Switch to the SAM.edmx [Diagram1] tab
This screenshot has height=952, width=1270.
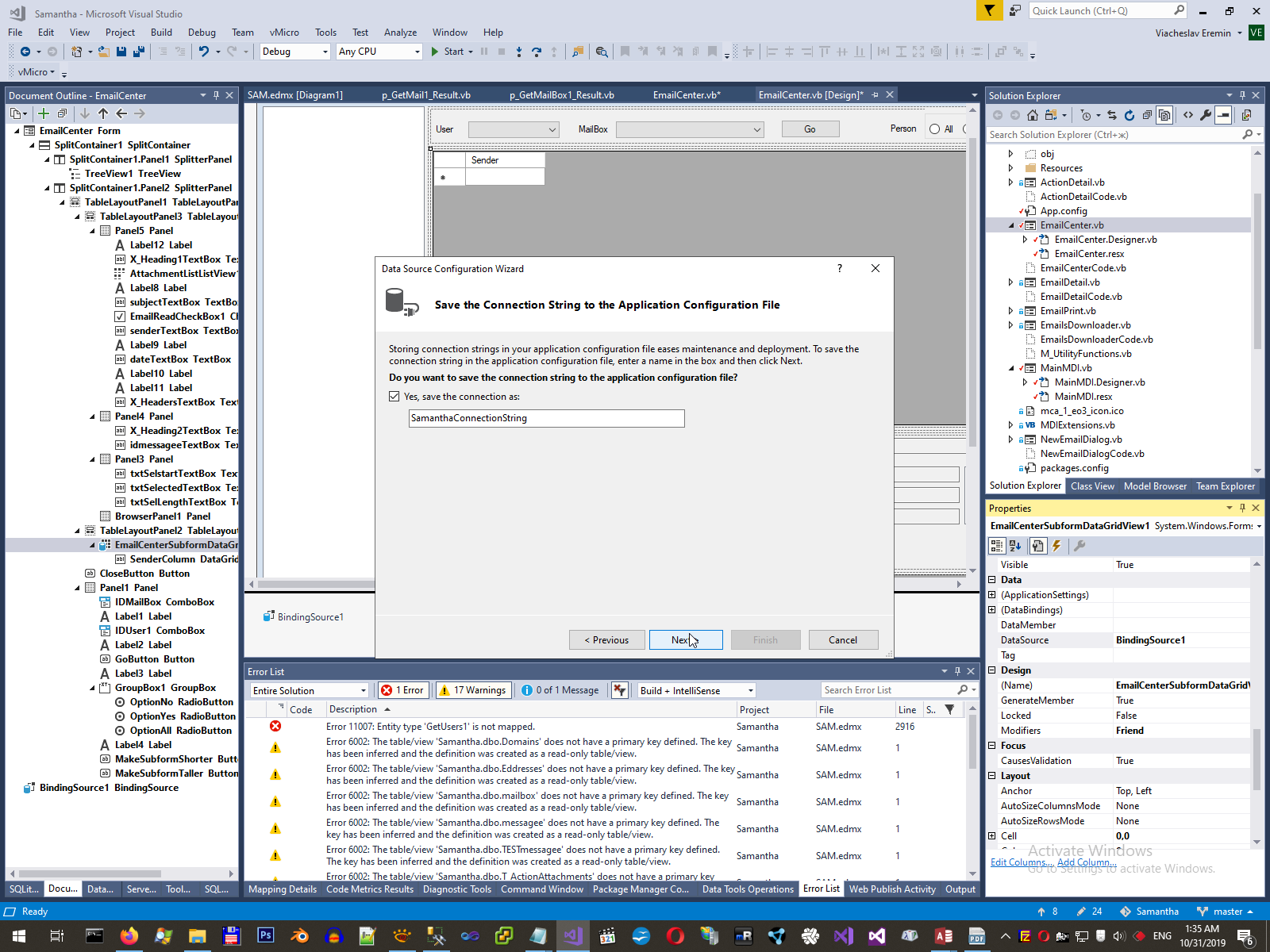pos(295,95)
